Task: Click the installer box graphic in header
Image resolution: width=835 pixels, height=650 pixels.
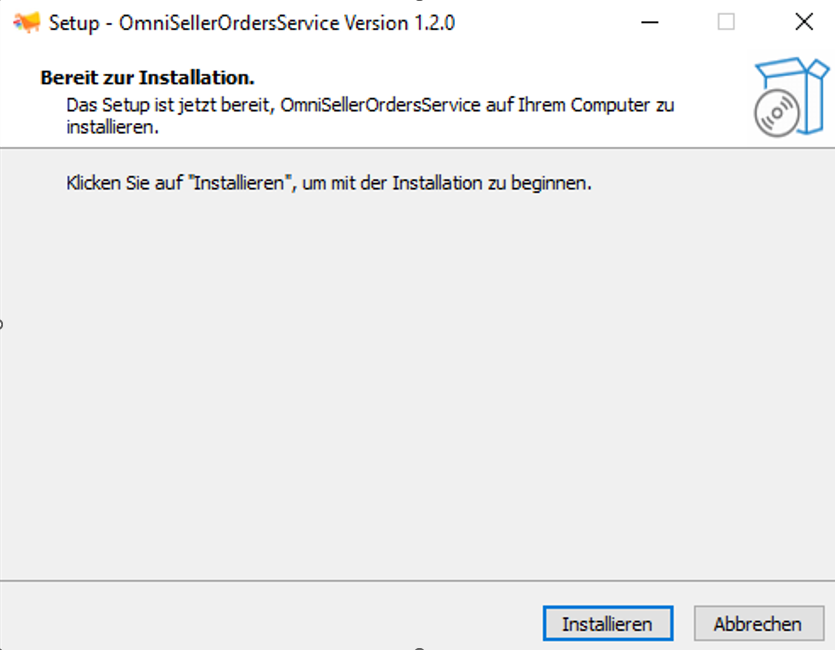Action: pyautogui.click(x=792, y=96)
